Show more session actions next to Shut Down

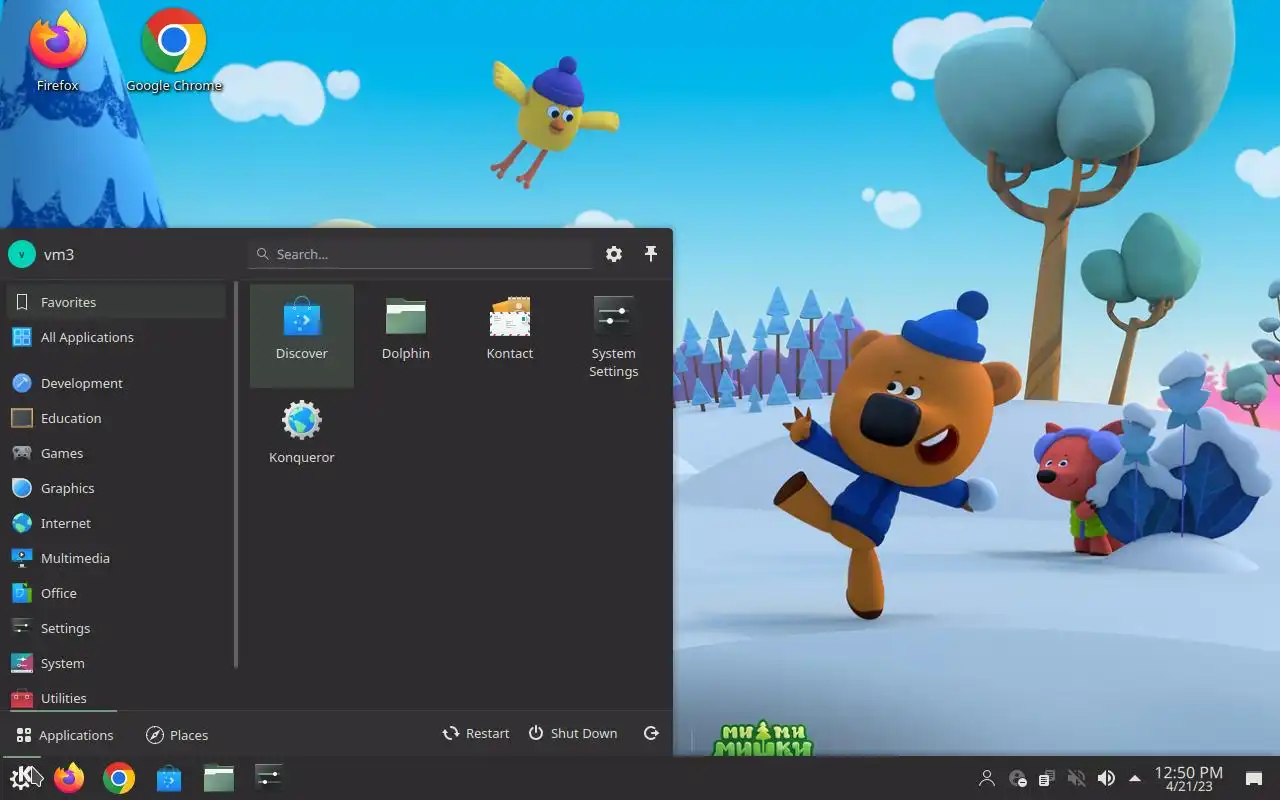coord(651,733)
